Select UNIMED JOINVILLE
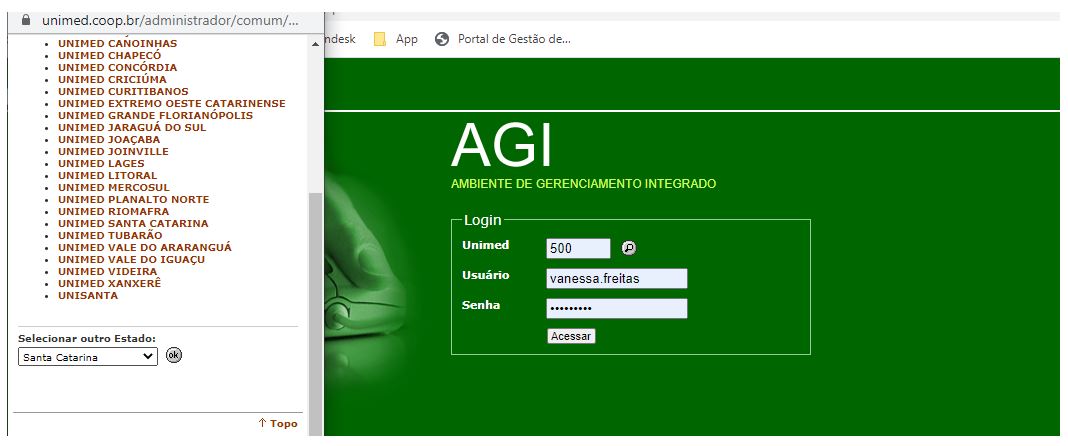Viewport: 1068px width, 446px height. [113, 151]
